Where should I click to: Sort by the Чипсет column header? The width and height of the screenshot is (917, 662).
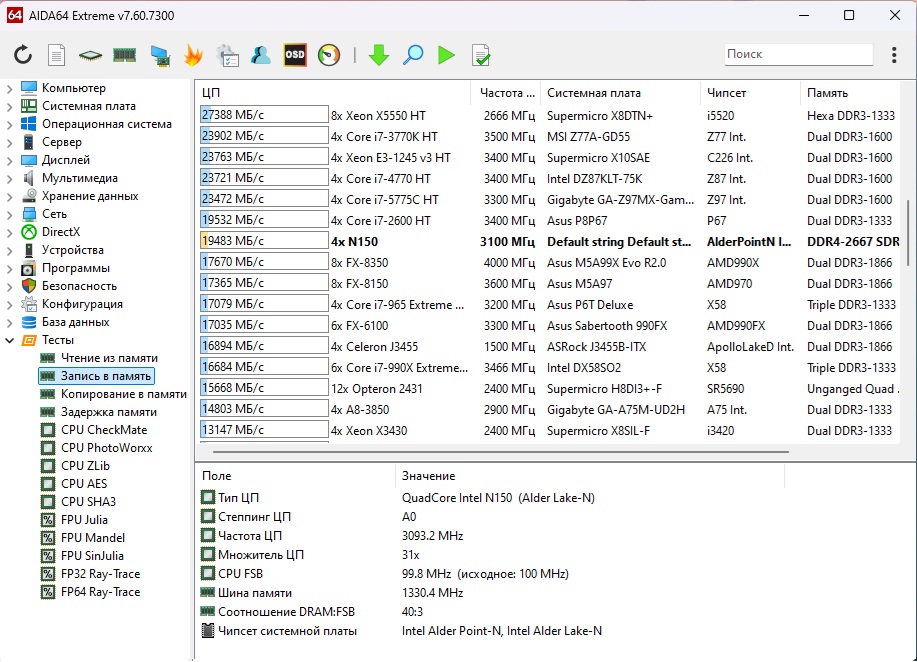click(x=750, y=93)
